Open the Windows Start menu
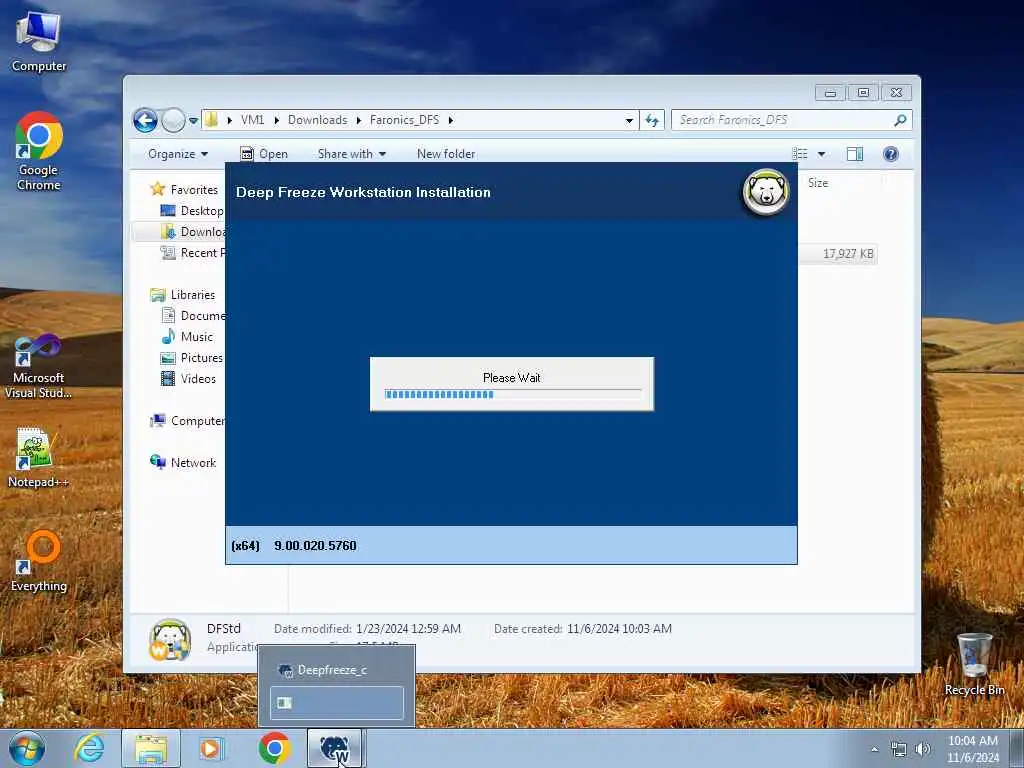Viewport: 1024px width, 768px height. (27, 748)
